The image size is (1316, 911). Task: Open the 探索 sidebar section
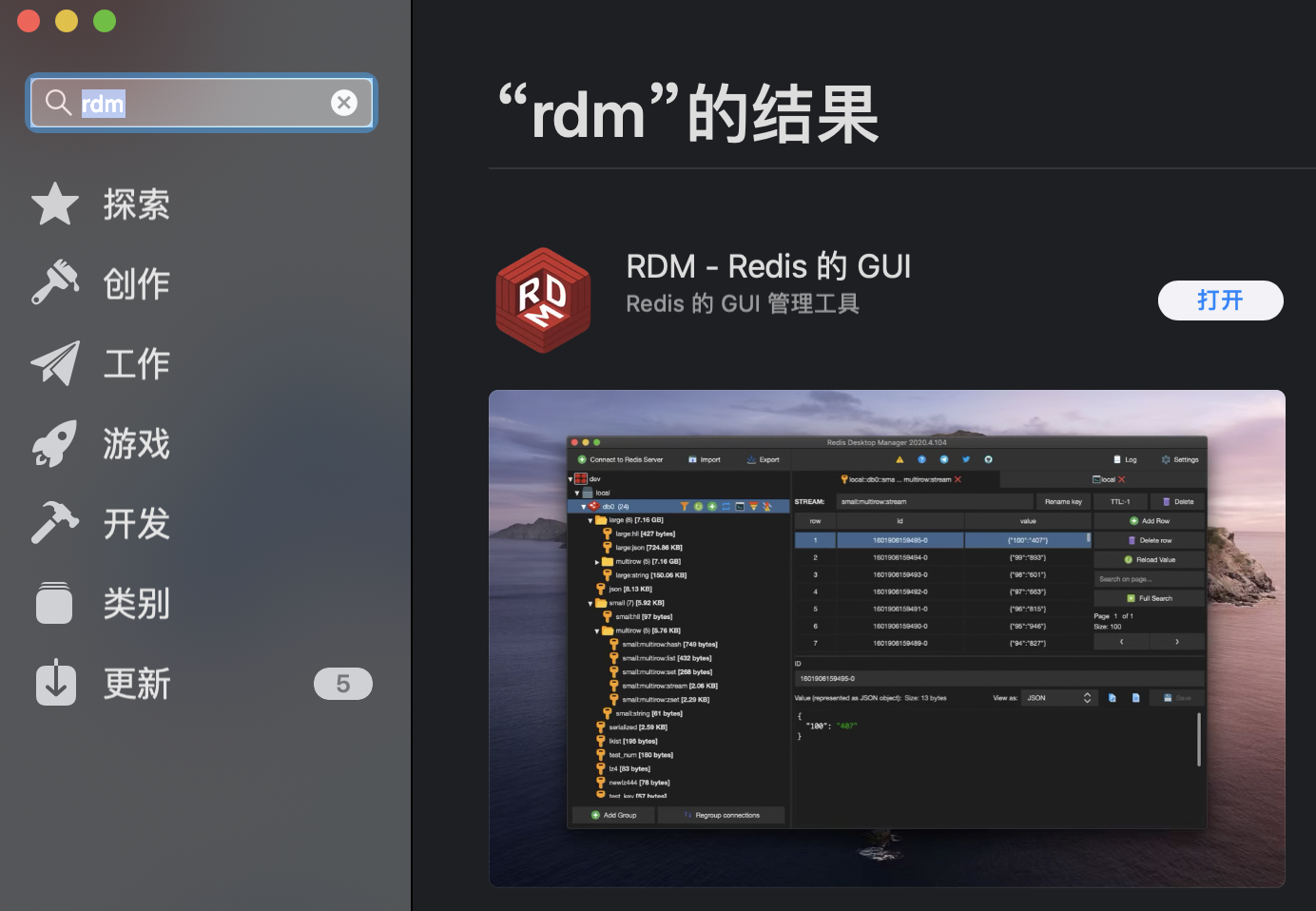click(137, 204)
